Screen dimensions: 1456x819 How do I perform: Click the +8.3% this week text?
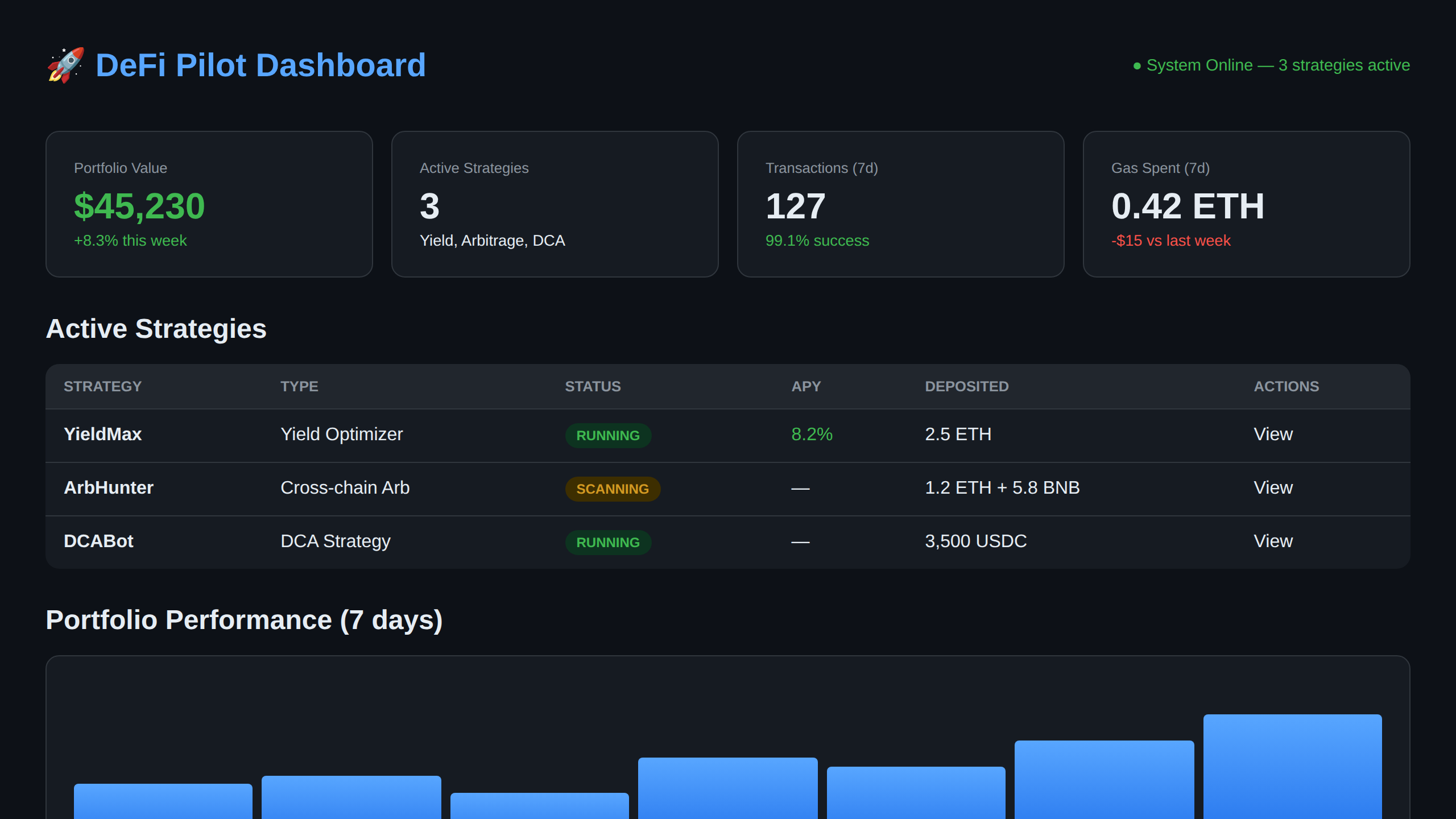click(x=130, y=241)
